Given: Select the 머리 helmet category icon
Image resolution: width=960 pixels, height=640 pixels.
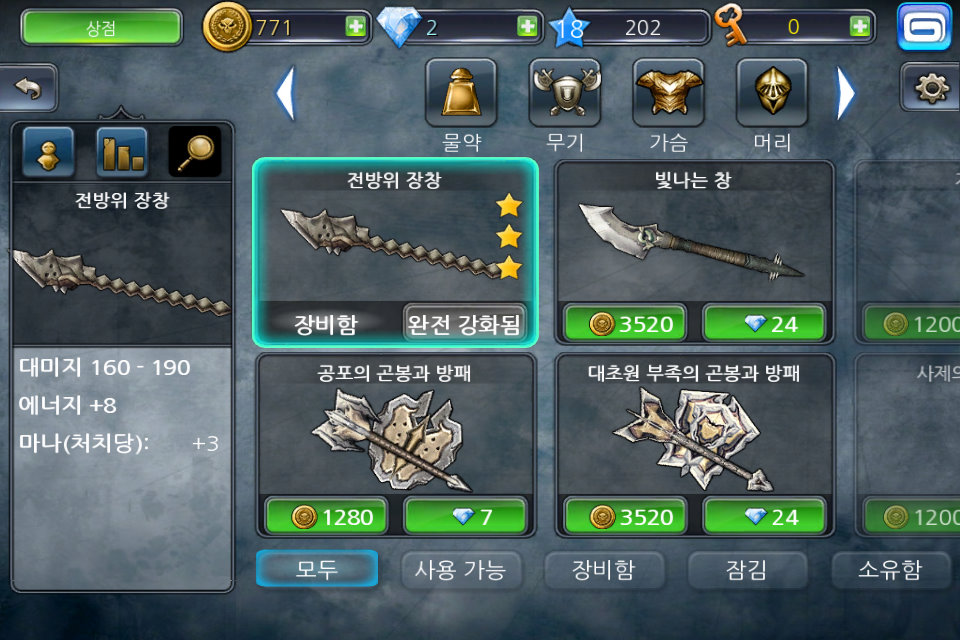Looking at the screenshot, I should [772, 93].
